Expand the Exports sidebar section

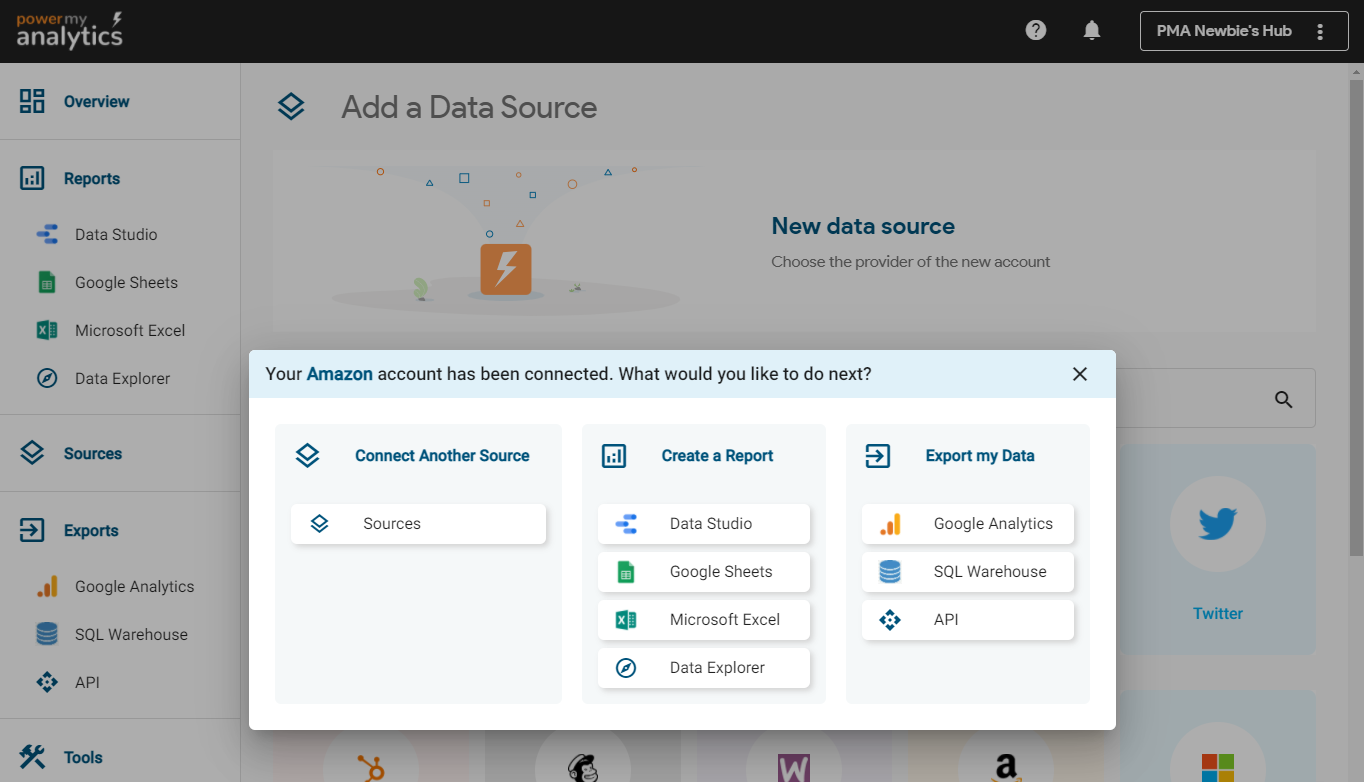[x=90, y=531]
